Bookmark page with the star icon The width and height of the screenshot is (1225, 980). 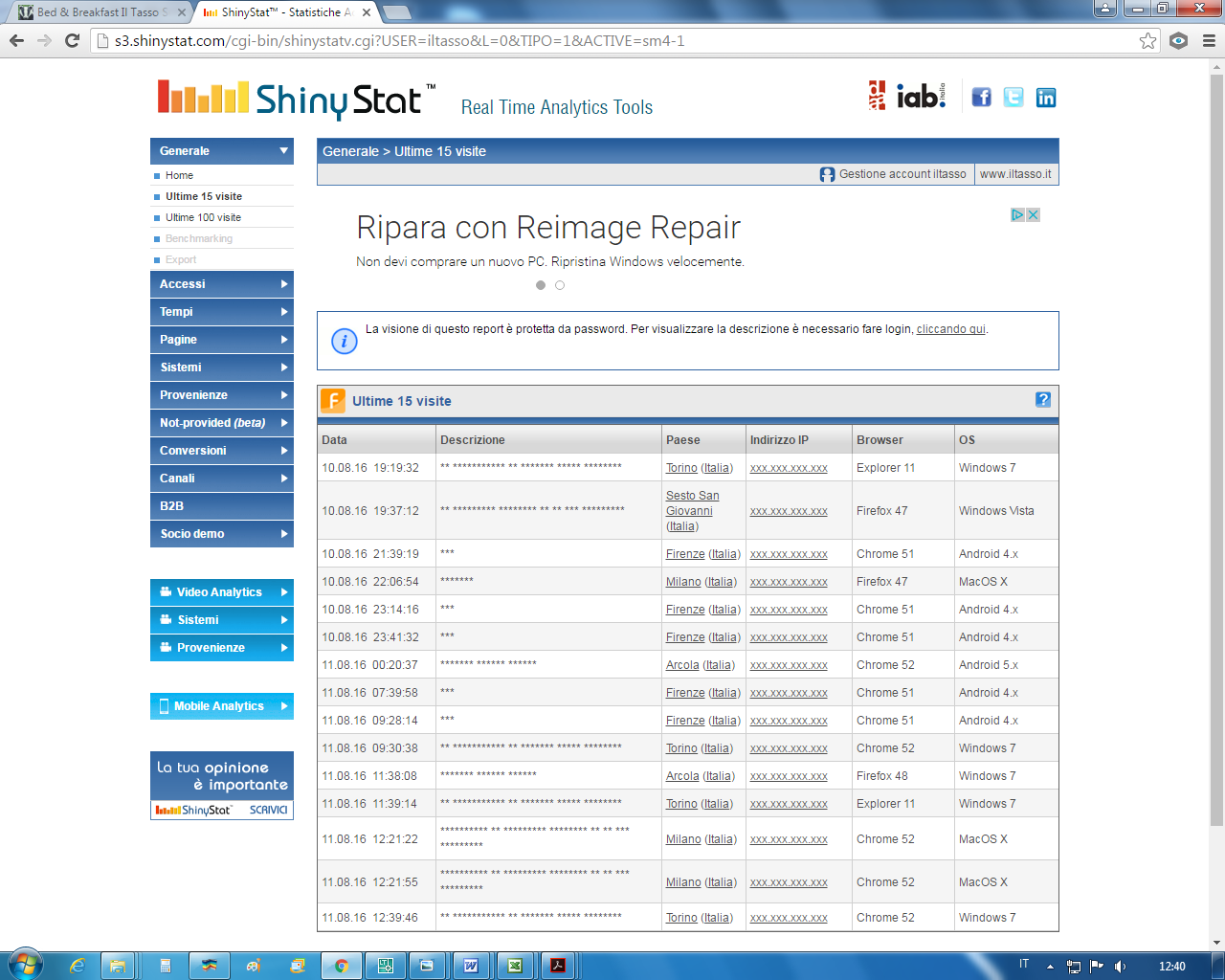click(1147, 40)
